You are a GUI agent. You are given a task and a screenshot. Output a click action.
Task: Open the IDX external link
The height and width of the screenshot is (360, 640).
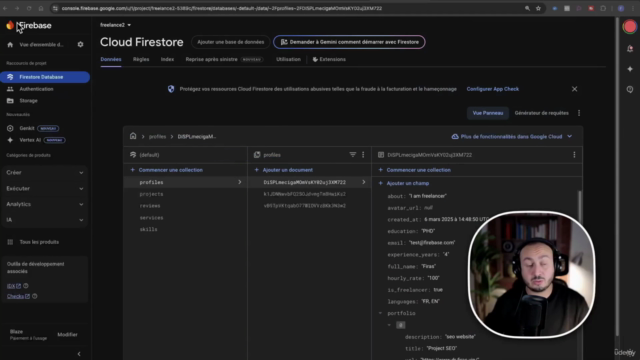[x=13, y=286]
